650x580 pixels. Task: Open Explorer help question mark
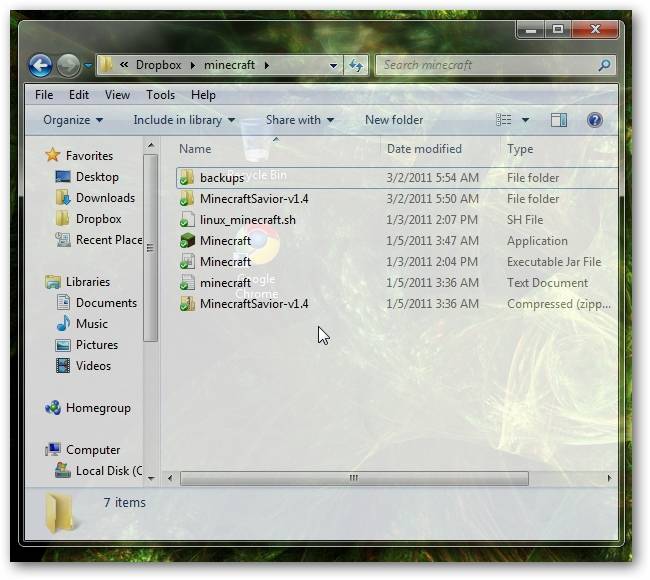594,120
